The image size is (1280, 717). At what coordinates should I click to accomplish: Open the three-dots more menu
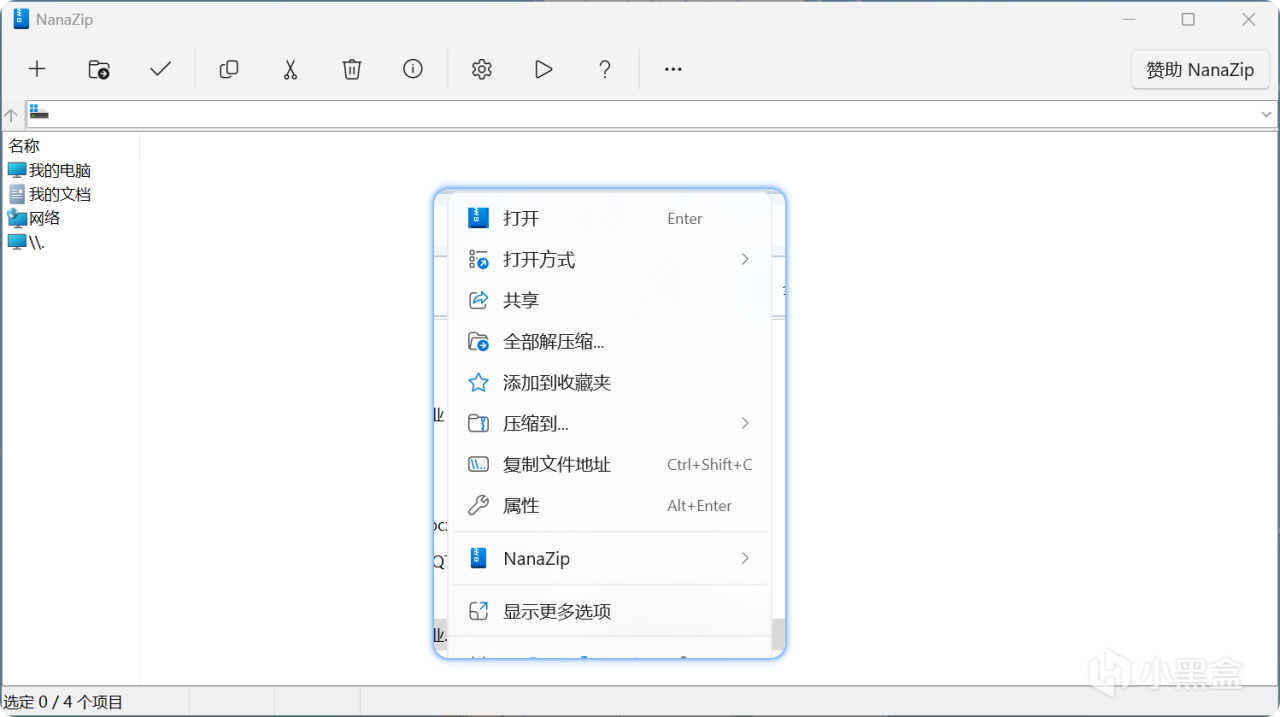pyautogui.click(x=673, y=69)
